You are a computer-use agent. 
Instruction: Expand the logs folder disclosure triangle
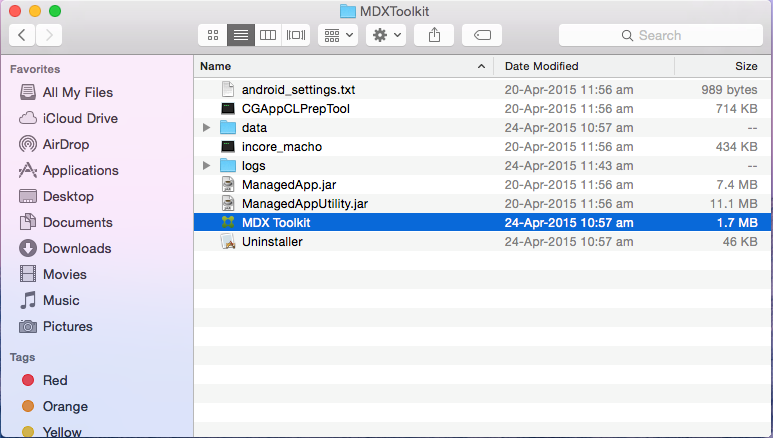(206, 165)
